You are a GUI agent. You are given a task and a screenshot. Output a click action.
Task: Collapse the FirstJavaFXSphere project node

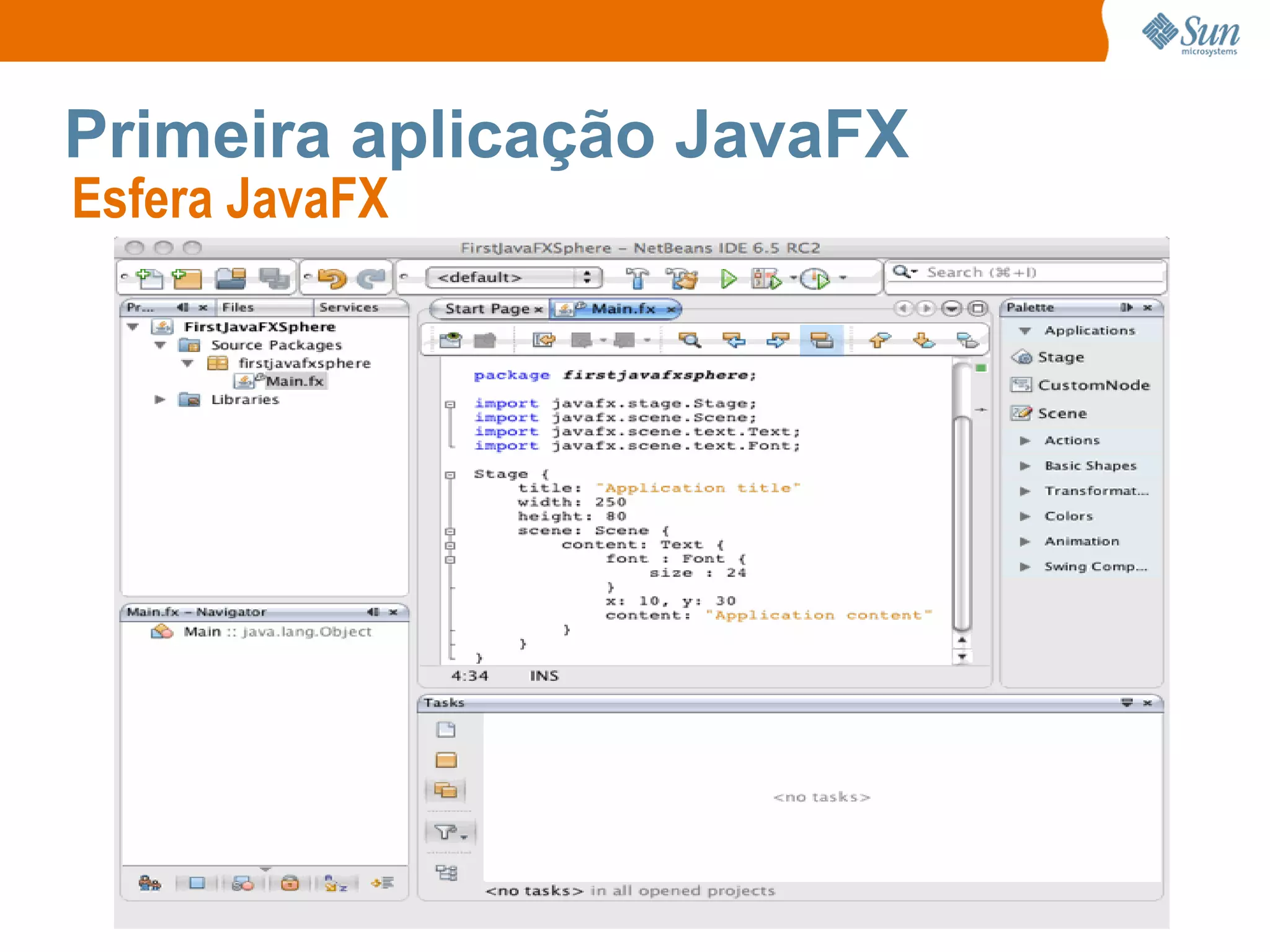tap(133, 327)
